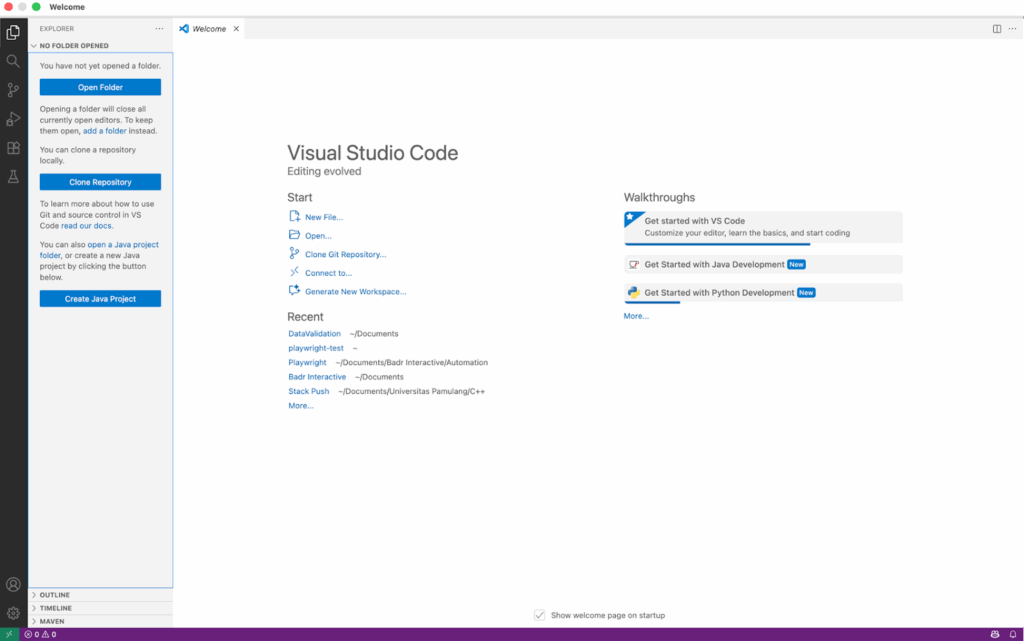Uncheck Show welcome page on startup
This screenshot has height=641, width=1024.
pyautogui.click(x=540, y=615)
